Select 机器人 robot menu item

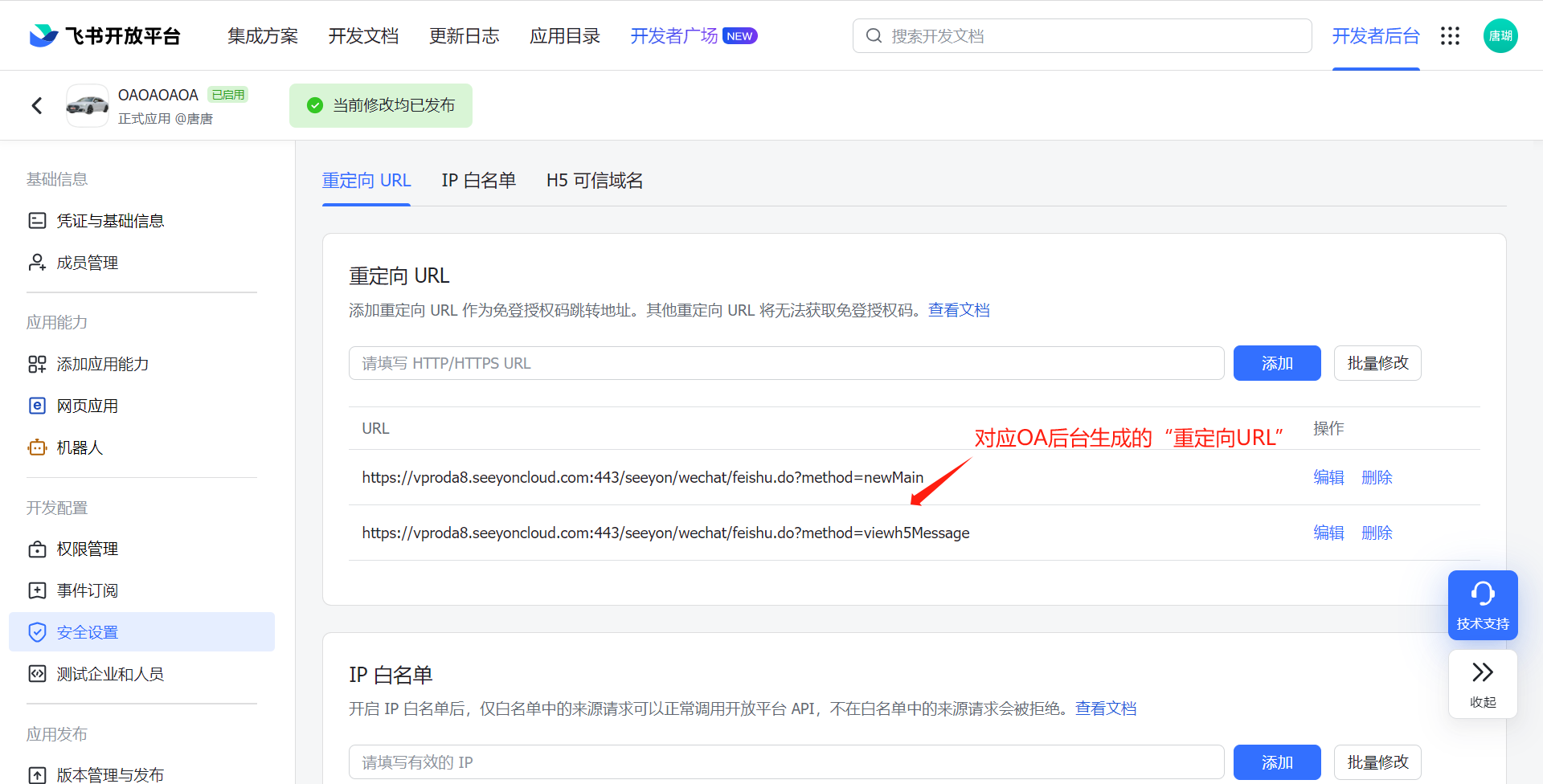[80, 447]
